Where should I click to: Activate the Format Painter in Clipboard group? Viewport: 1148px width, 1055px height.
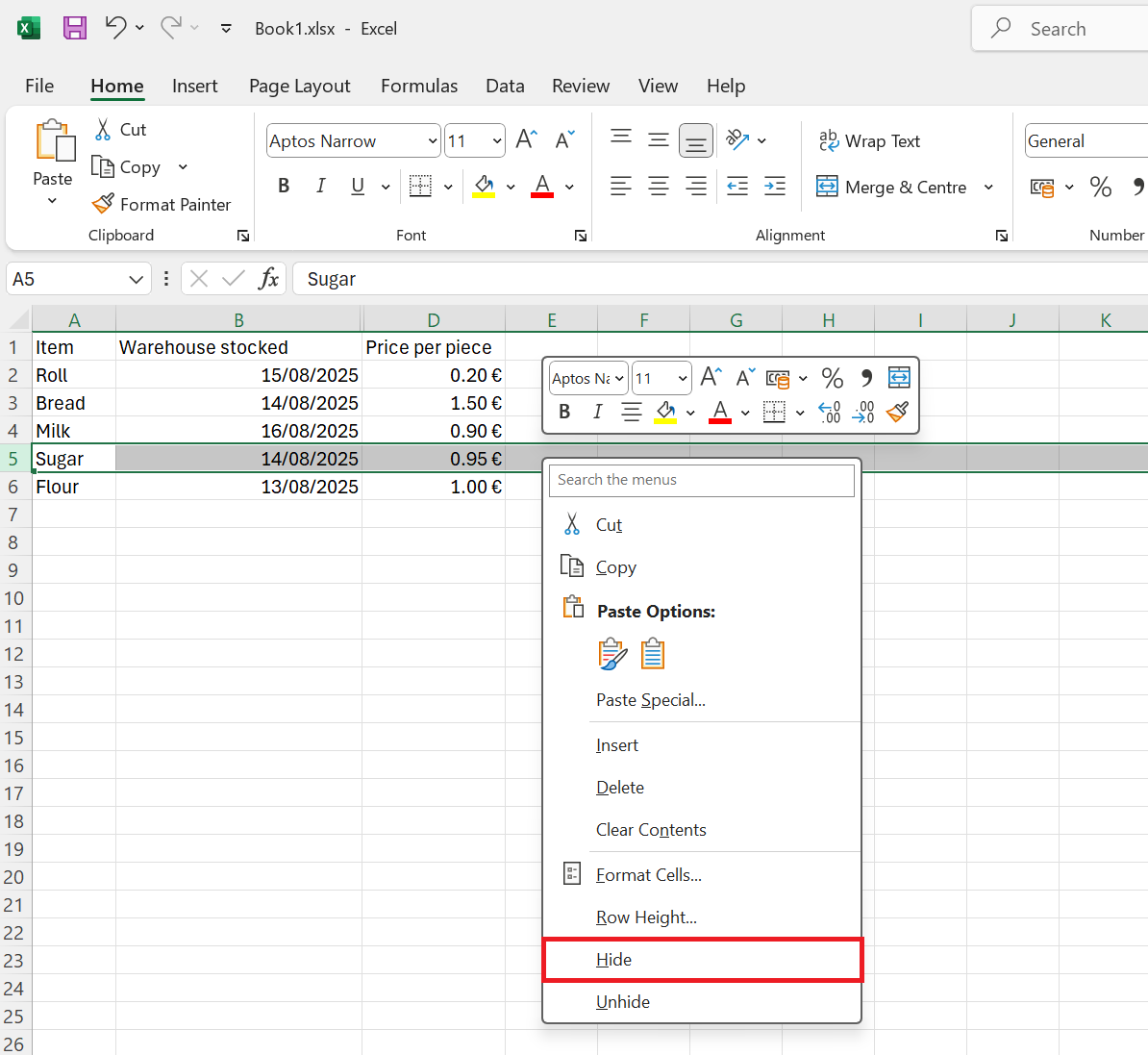[x=162, y=204]
